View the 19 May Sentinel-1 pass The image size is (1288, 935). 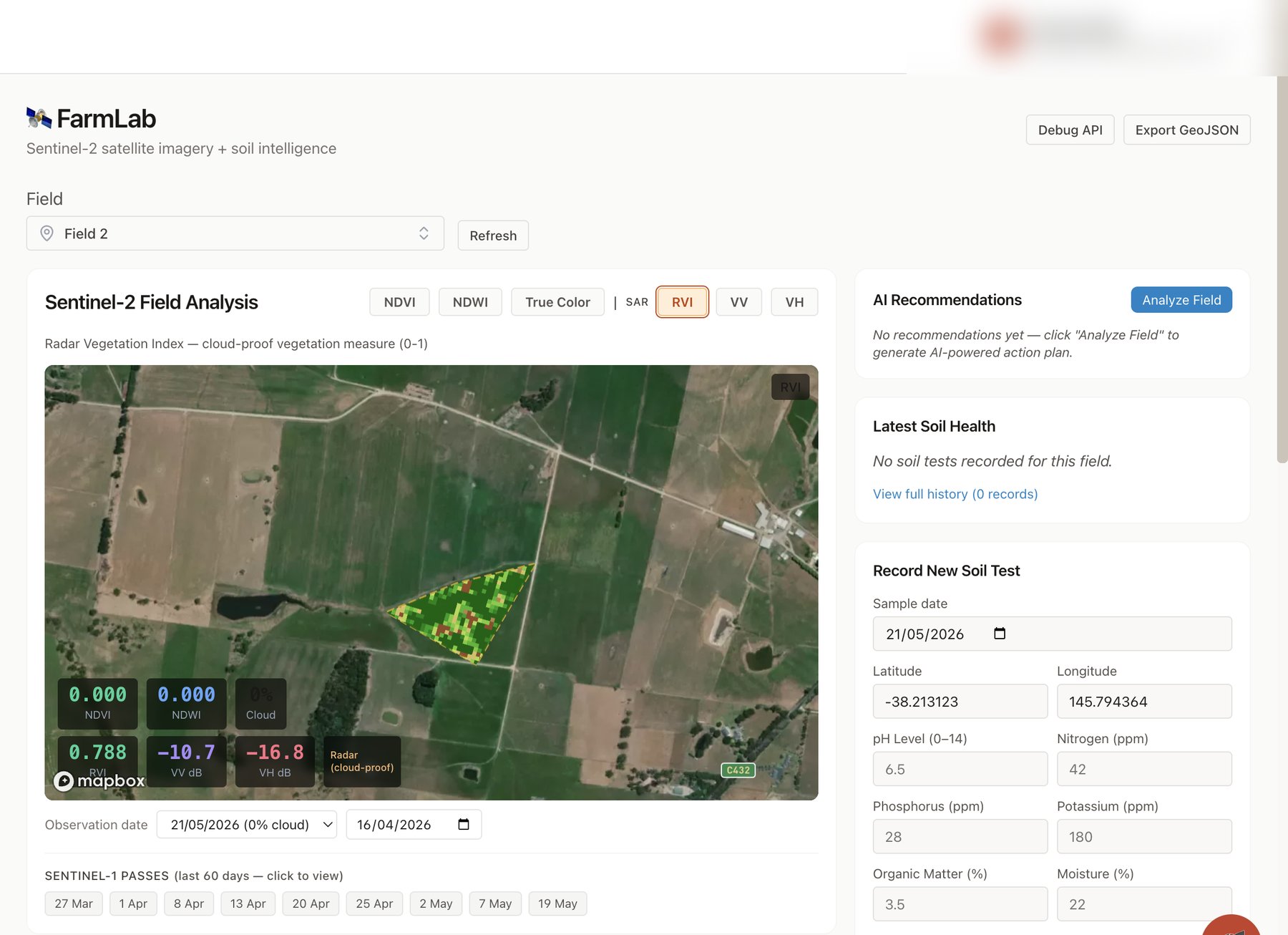click(557, 903)
